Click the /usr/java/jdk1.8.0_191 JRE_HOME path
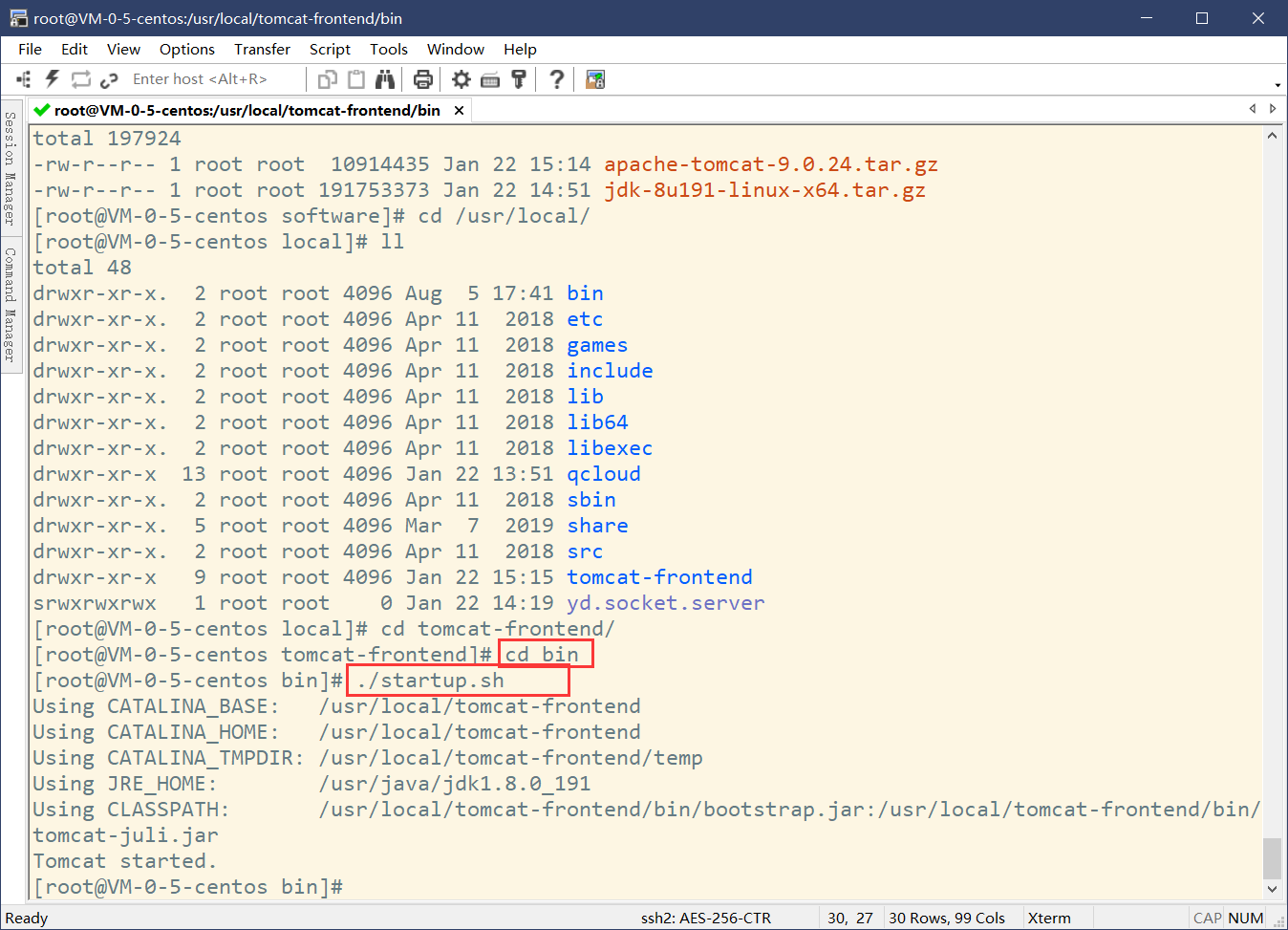Viewport: 1288px width, 930px height. click(x=455, y=784)
